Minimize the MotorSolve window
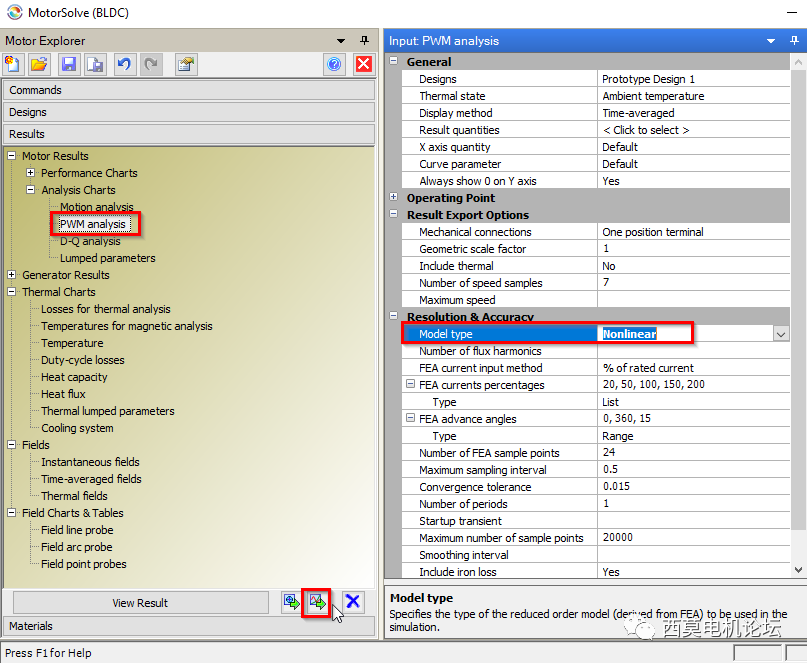 coord(792,12)
